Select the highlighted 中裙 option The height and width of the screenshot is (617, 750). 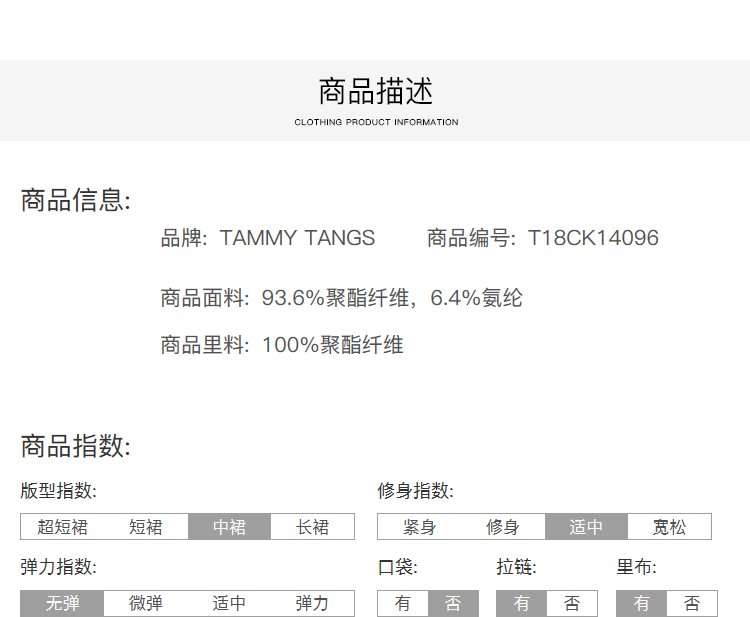point(229,527)
